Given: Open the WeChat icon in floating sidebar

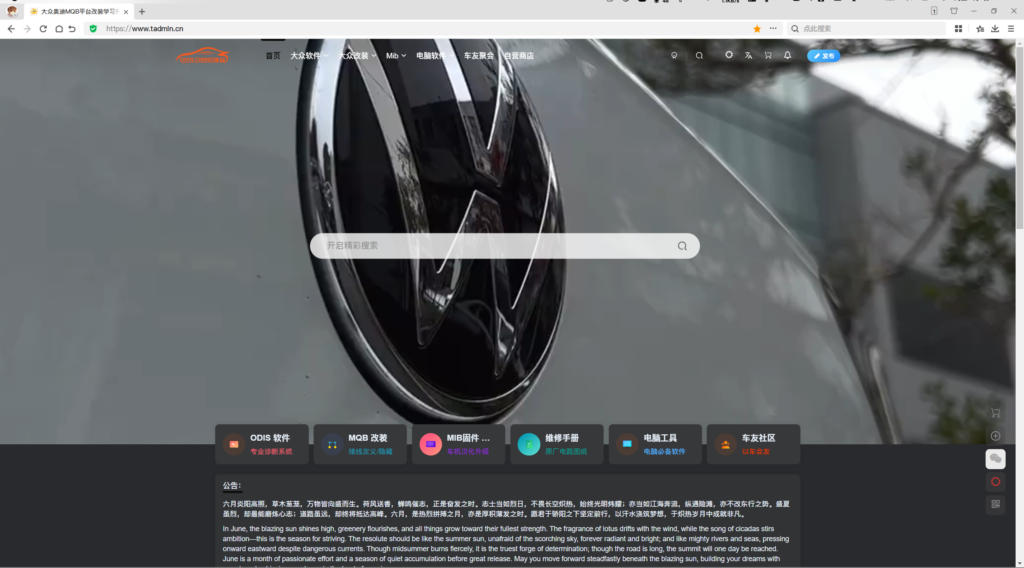Looking at the screenshot, I should [x=995, y=459].
